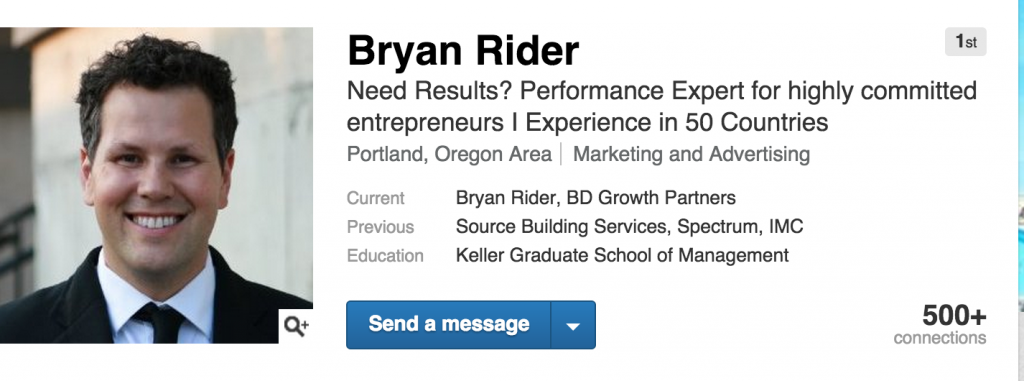1024x381 pixels.
Task: Open Source Building Services previous employer
Action: (562, 226)
